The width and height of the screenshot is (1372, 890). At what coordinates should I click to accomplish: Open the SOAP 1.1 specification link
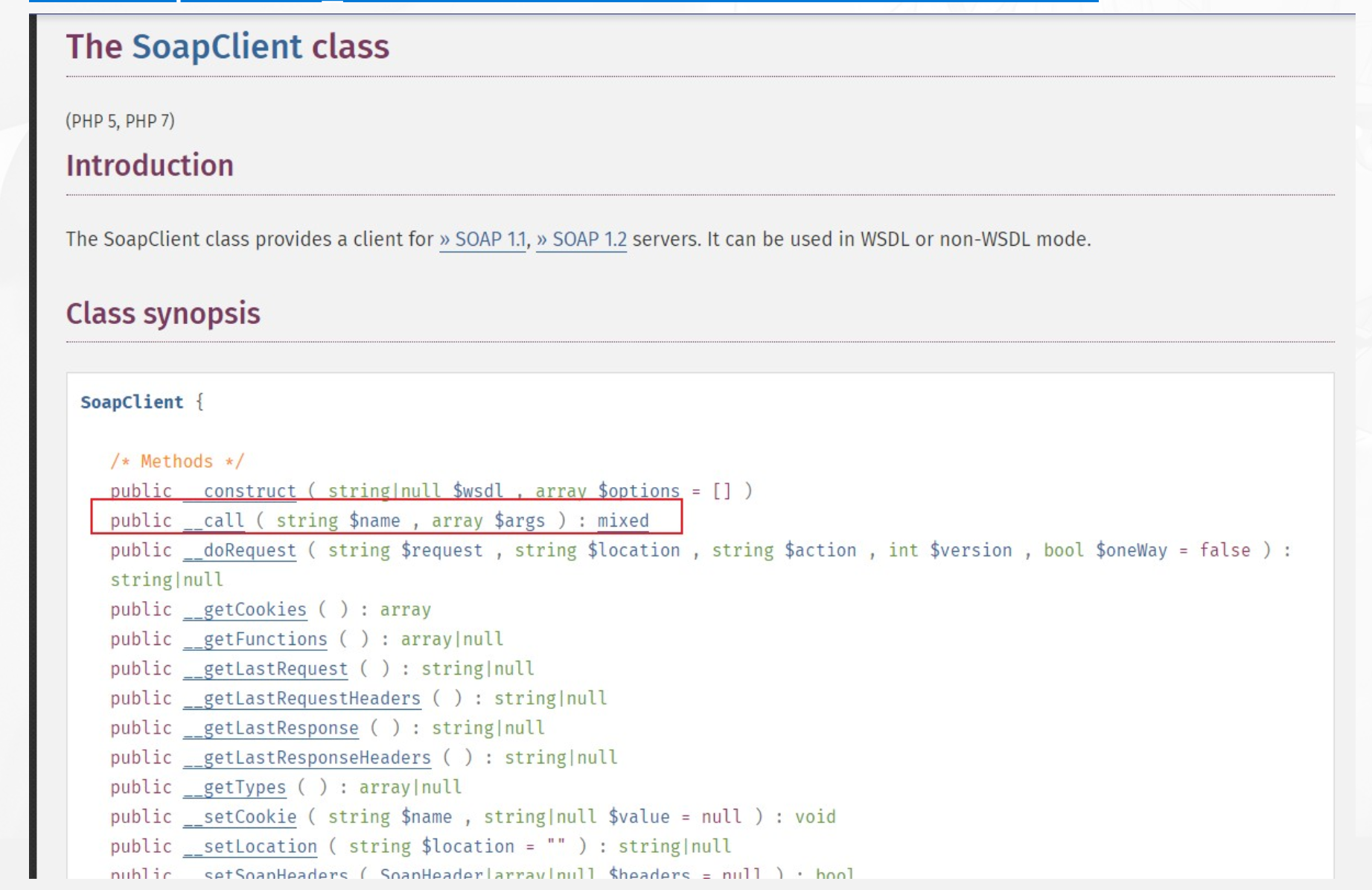tap(482, 240)
